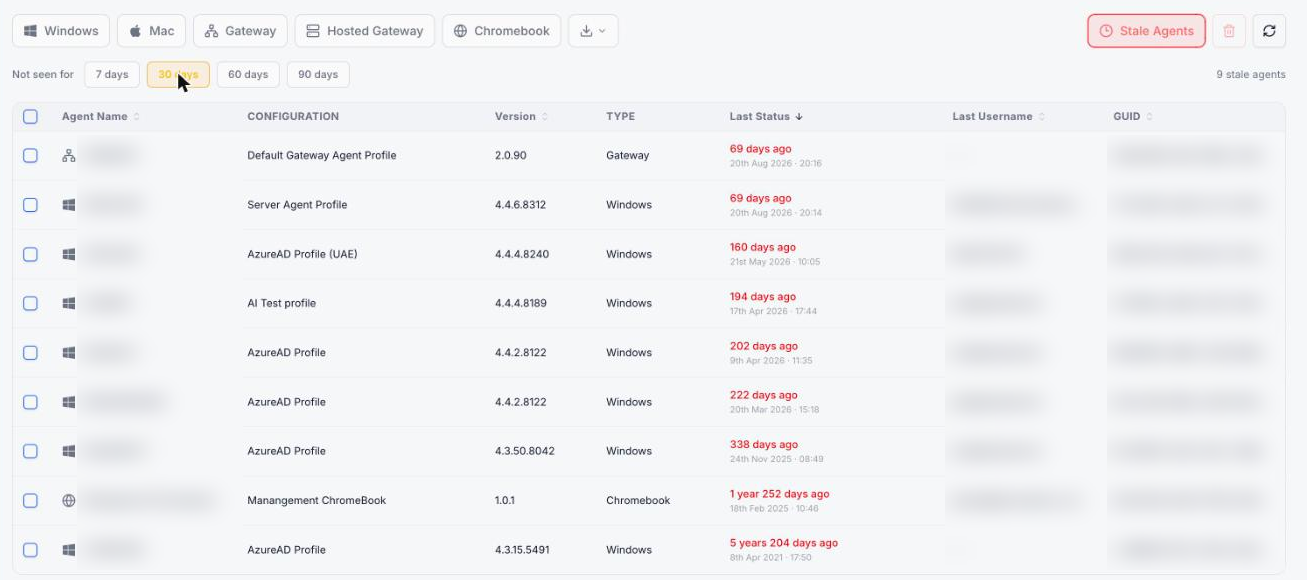Filter not seen for 7 days

click(112, 75)
